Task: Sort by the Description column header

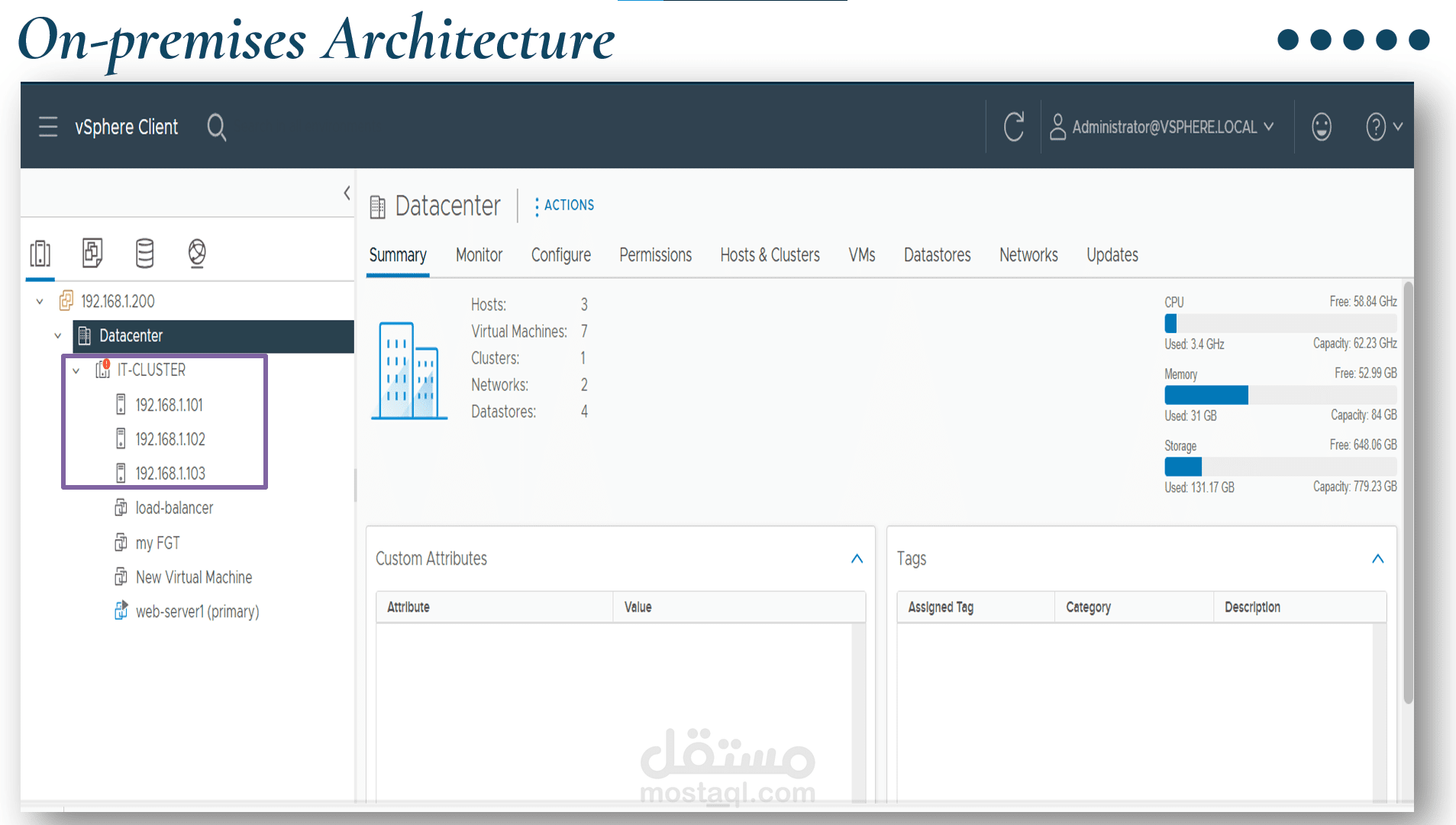Action: pos(1300,607)
